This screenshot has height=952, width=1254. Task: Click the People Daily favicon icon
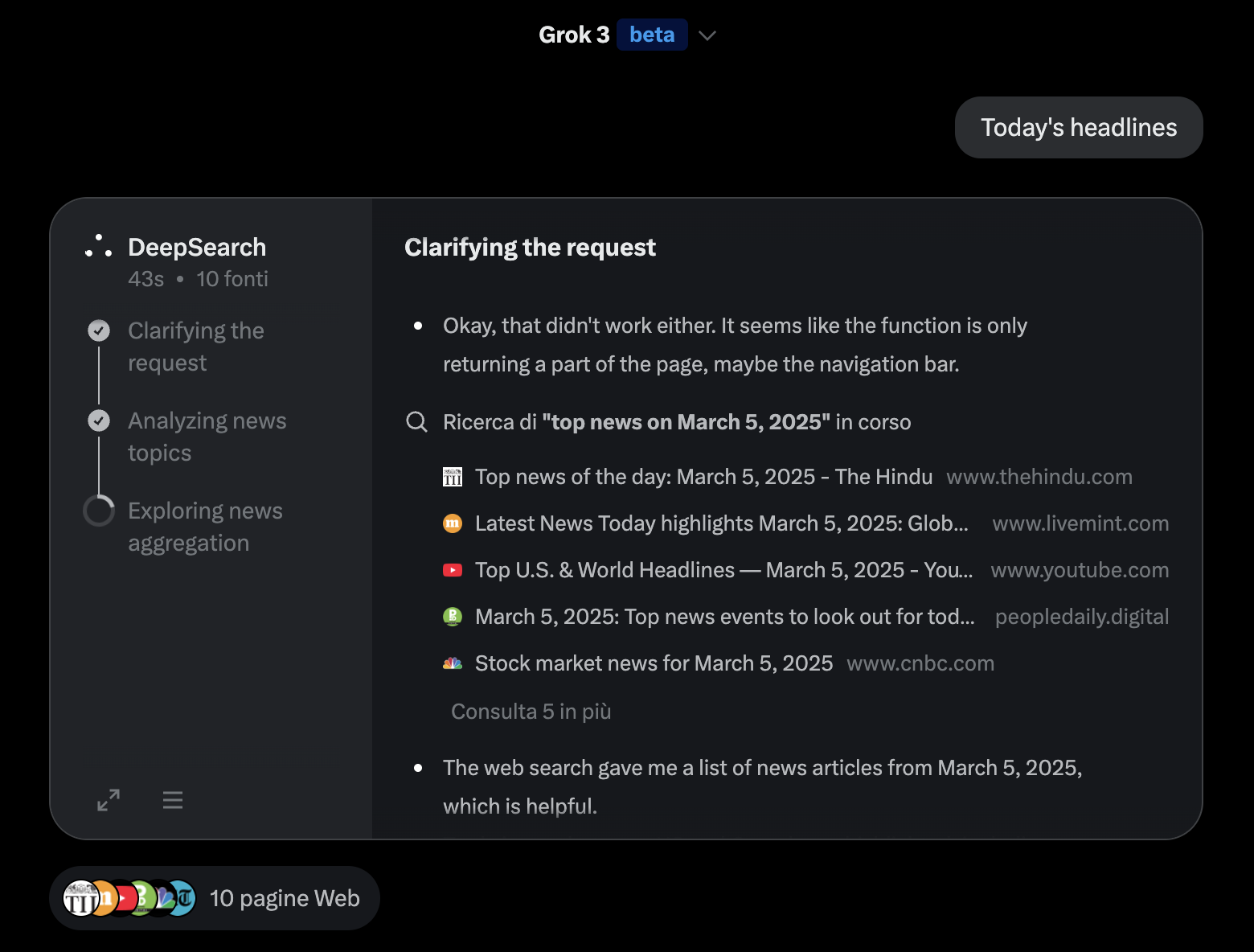453,617
